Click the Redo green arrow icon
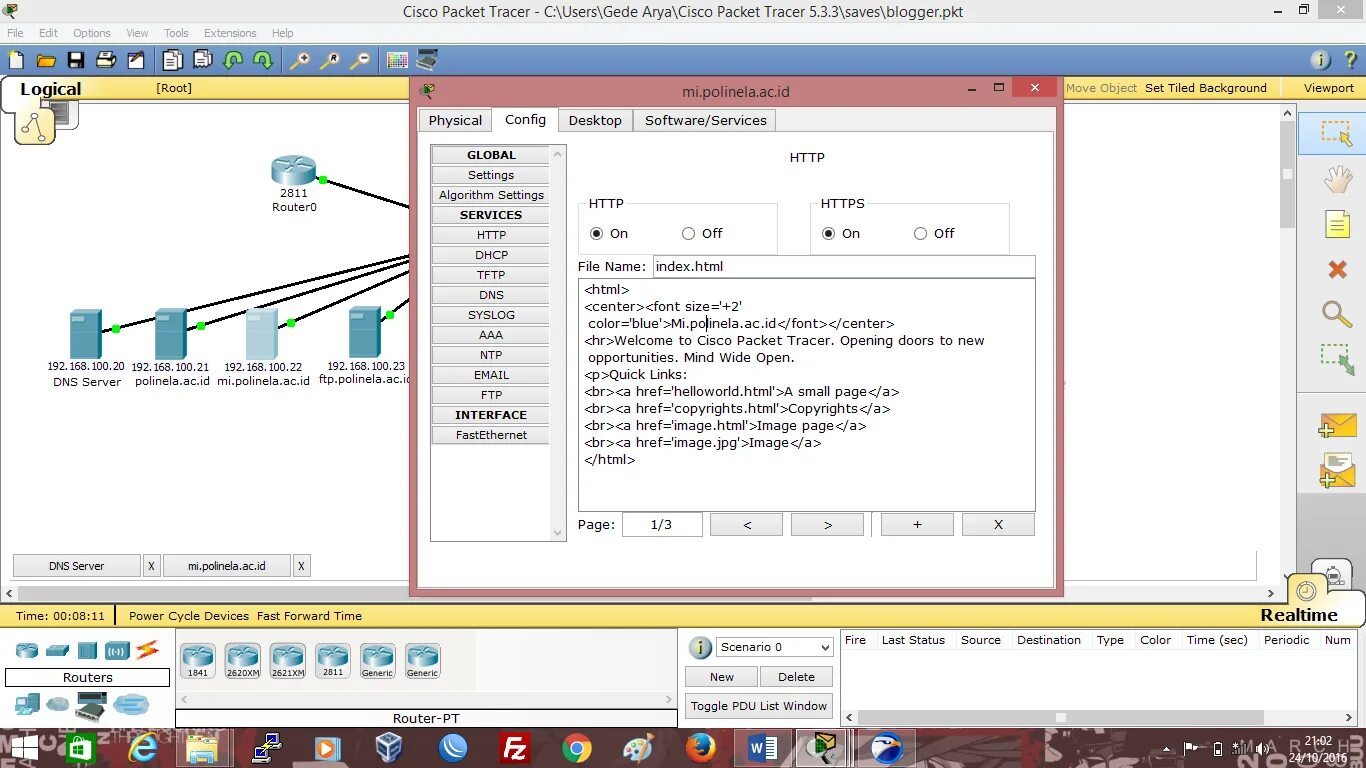This screenshot has width=1366, height=768. 262,60
